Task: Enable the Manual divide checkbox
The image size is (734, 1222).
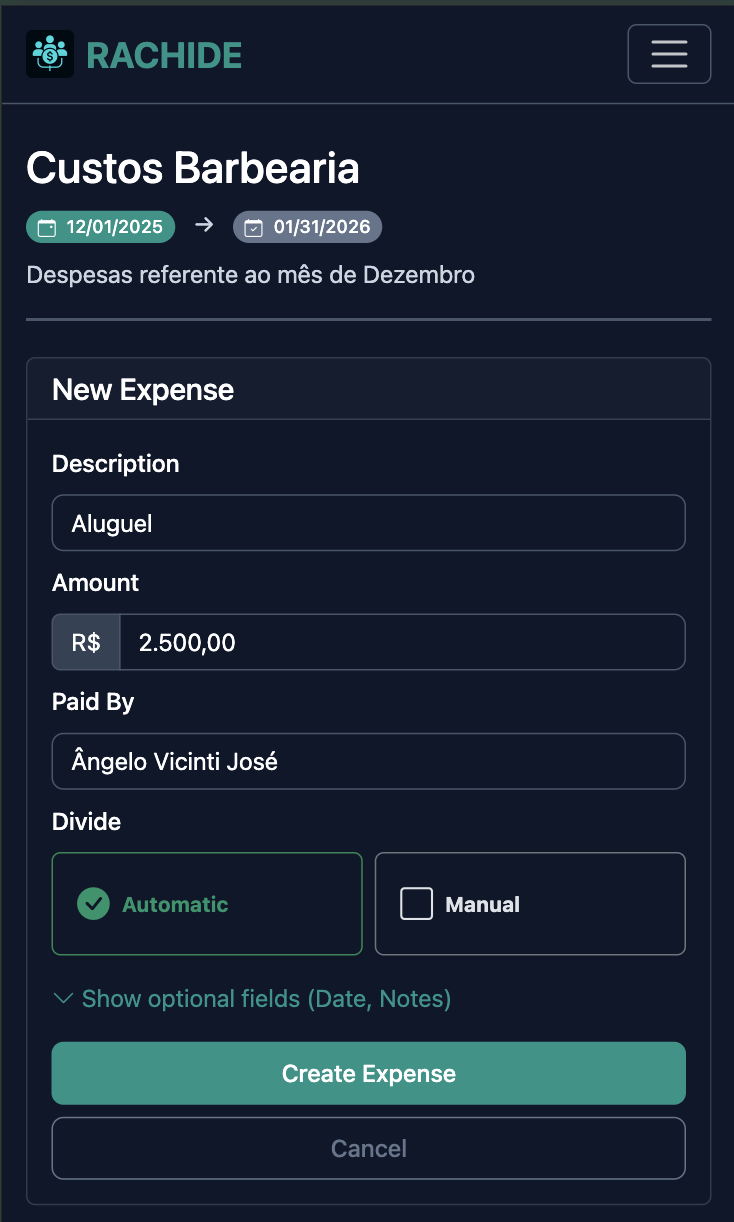Action: [x=416, y=903]
